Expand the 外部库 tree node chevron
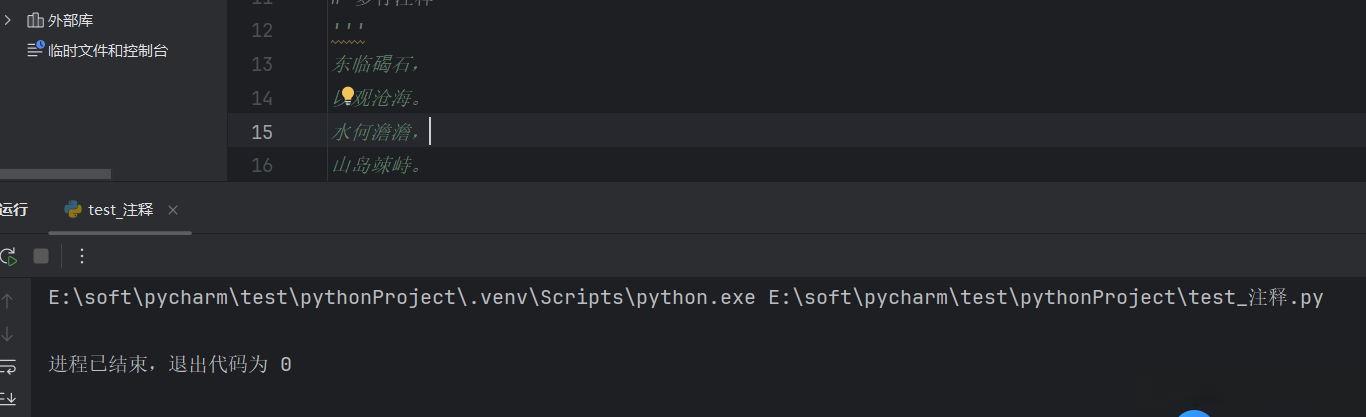 8,20
